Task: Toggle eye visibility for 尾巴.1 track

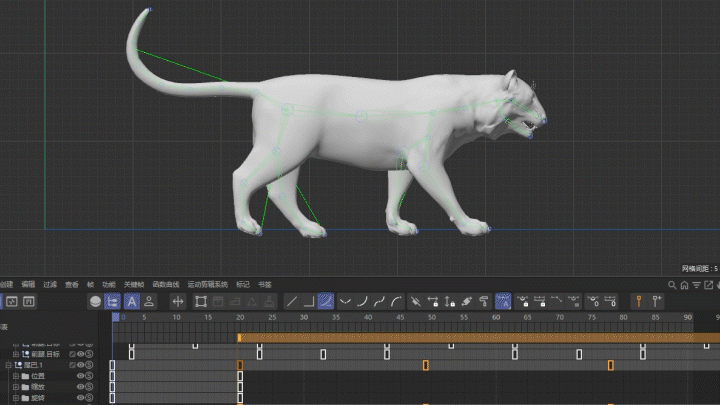Action: click(80, 365)
